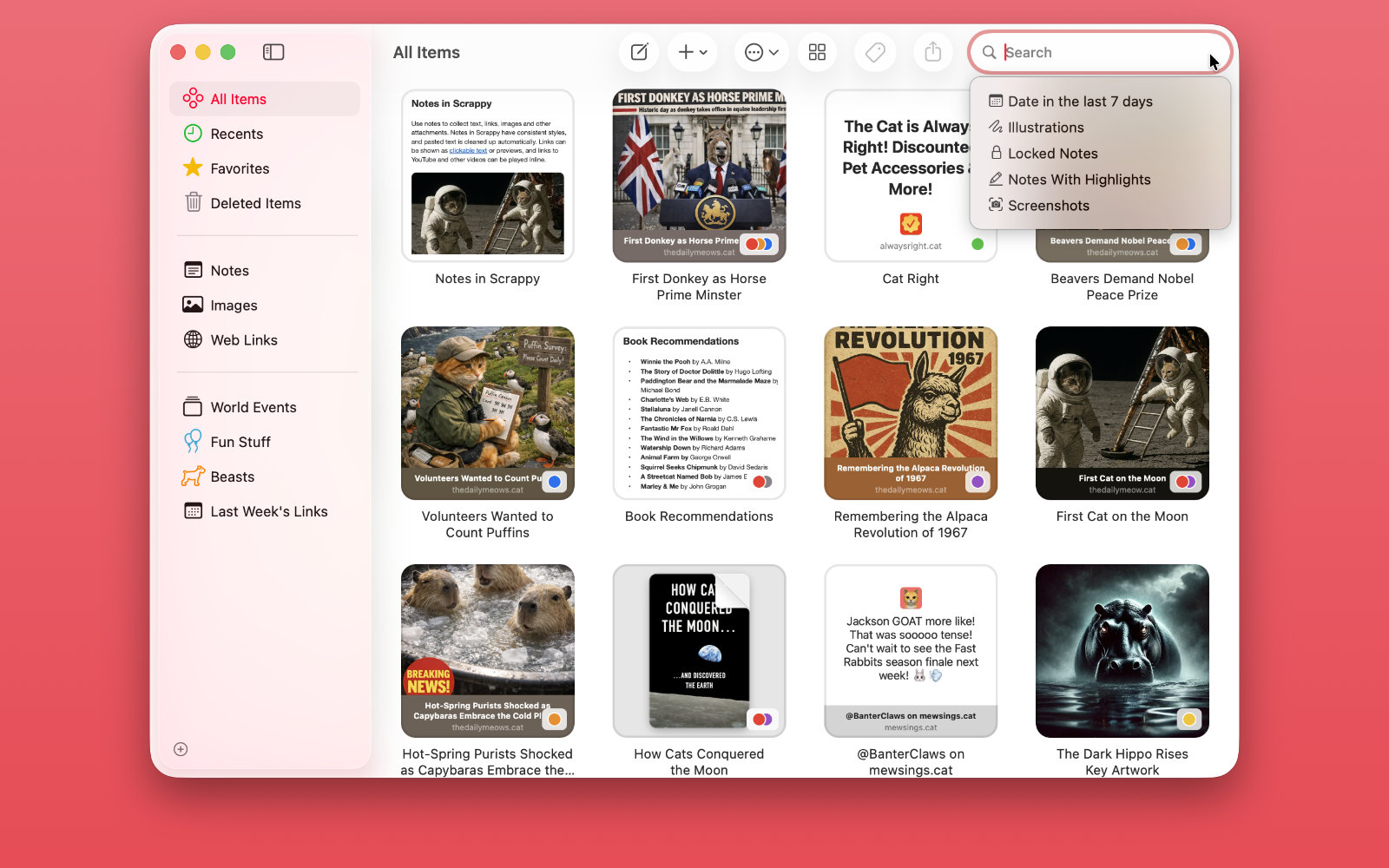The height and width of the screenshot is (868, 1389).
Task: Select the Screenshots search filter
Action: [x=1048, y=205]
